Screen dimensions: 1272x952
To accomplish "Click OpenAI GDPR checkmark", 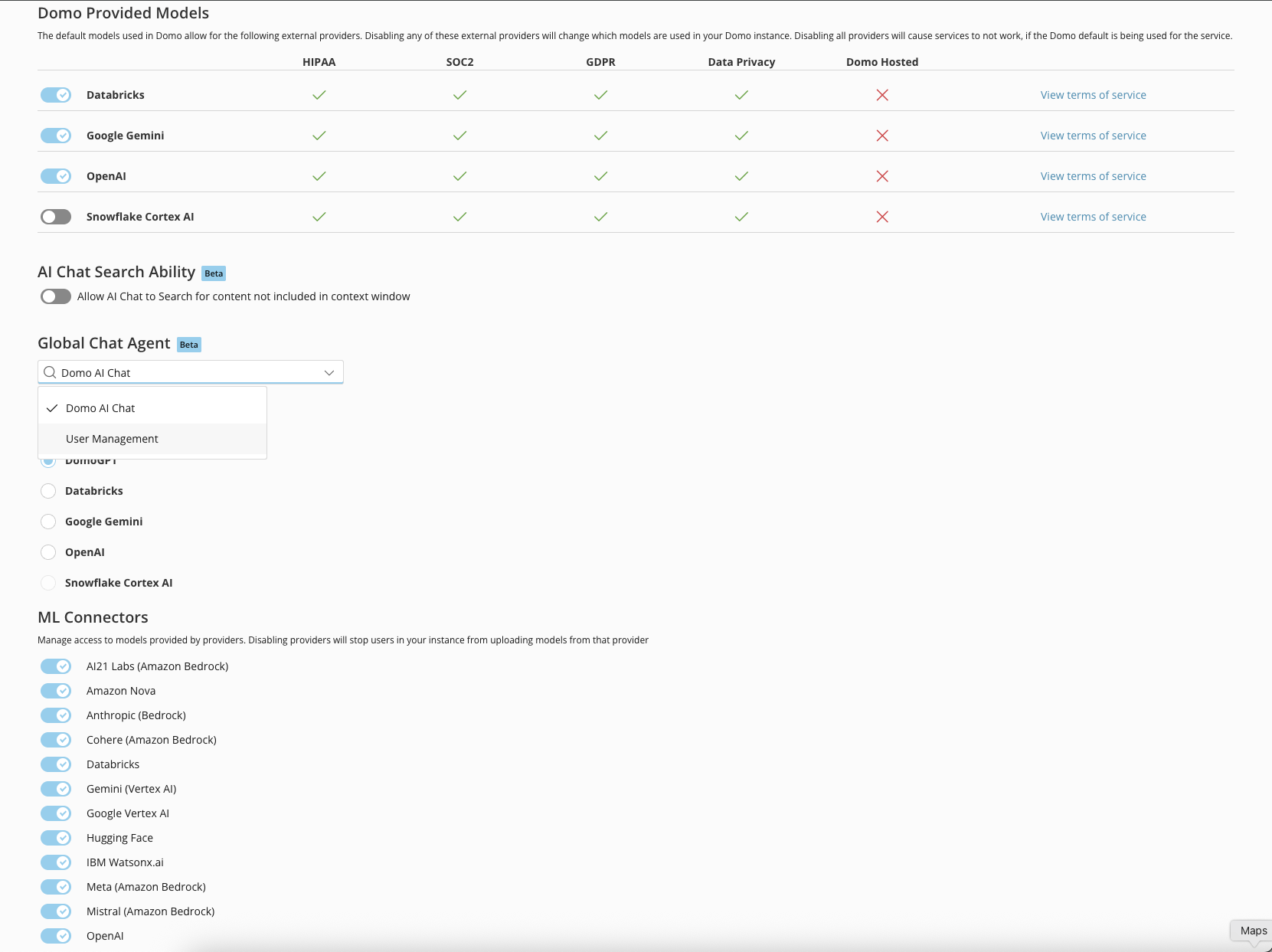I will (x=601, y=176).
